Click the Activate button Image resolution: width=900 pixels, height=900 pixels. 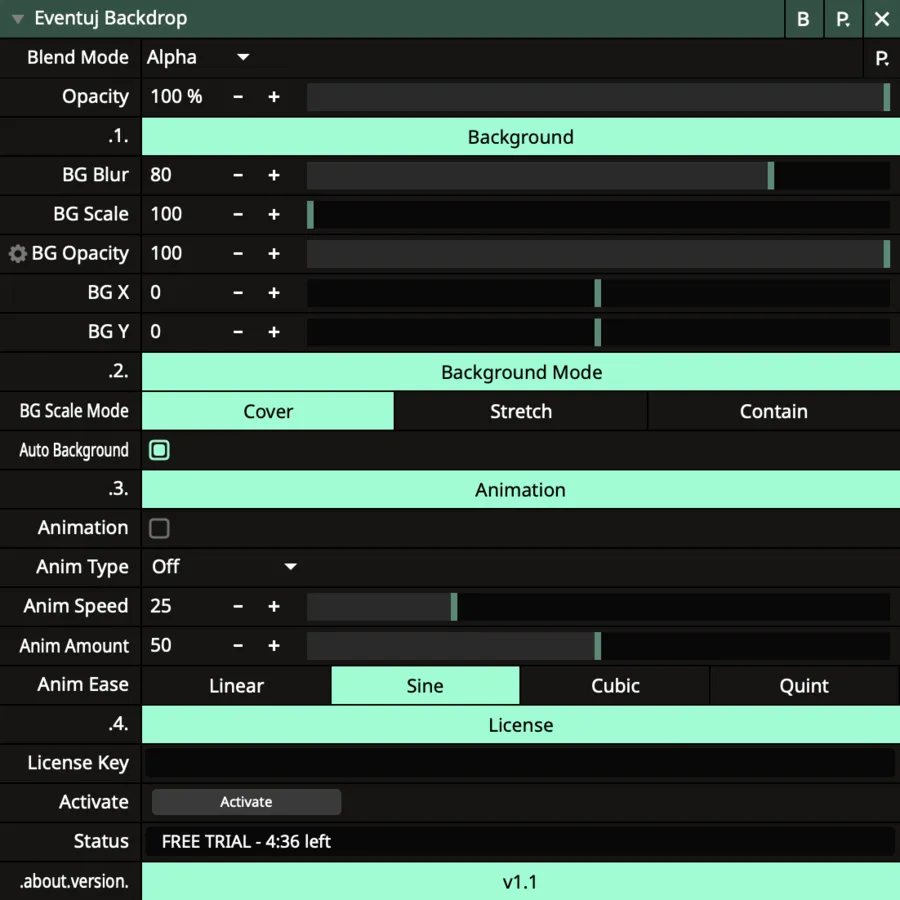pos(246,802)
